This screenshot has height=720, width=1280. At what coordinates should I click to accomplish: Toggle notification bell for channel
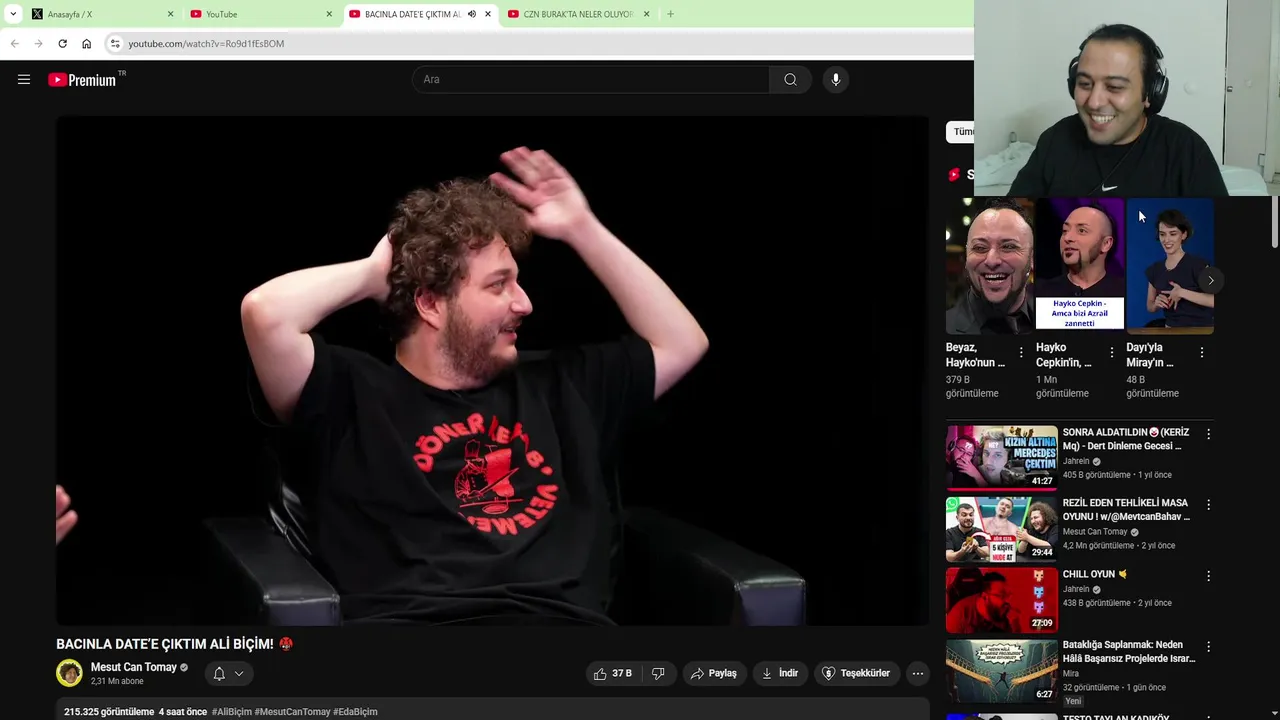(x=219, y=674)
